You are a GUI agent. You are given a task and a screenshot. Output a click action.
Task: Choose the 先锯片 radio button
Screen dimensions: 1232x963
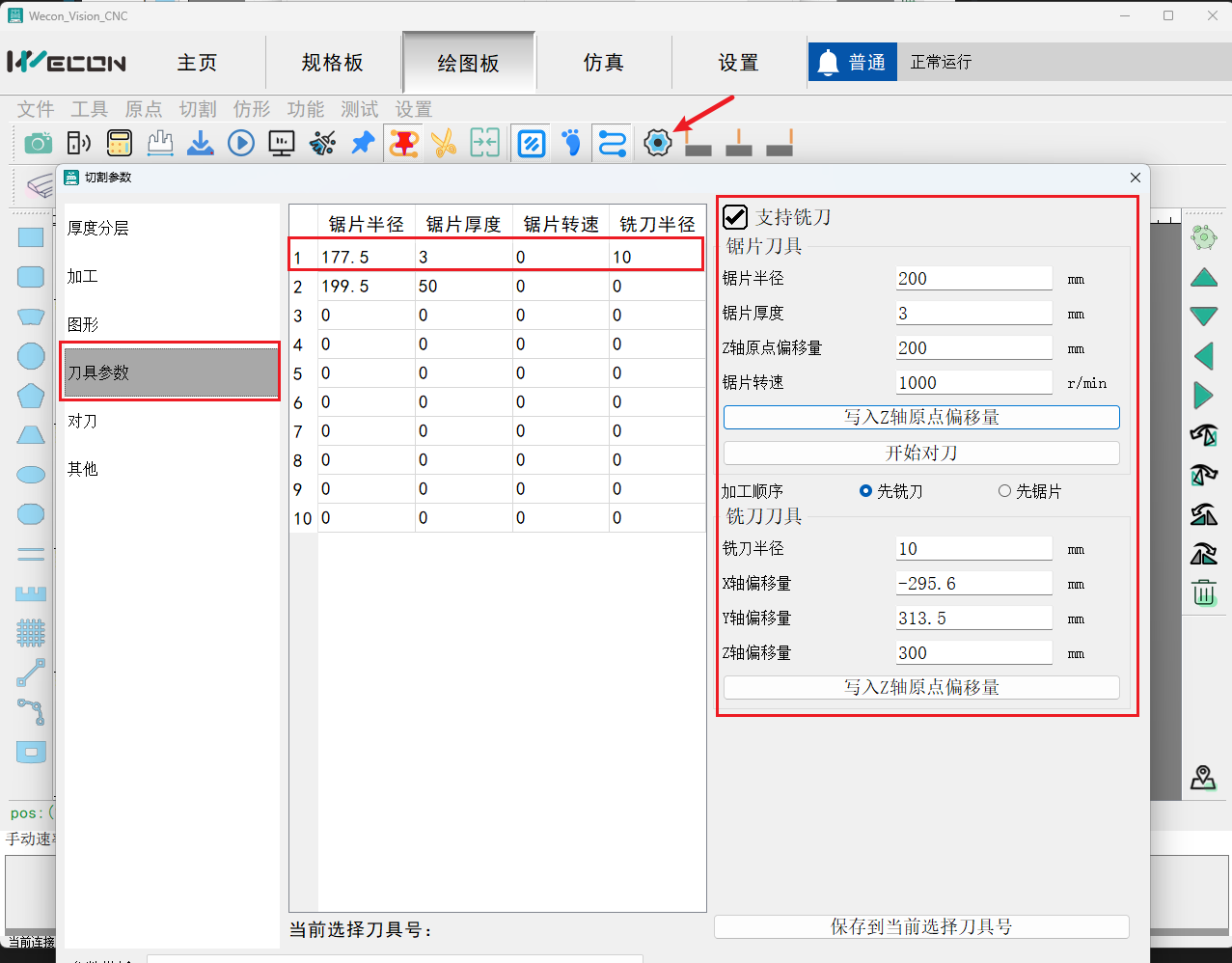[1004, 491]
